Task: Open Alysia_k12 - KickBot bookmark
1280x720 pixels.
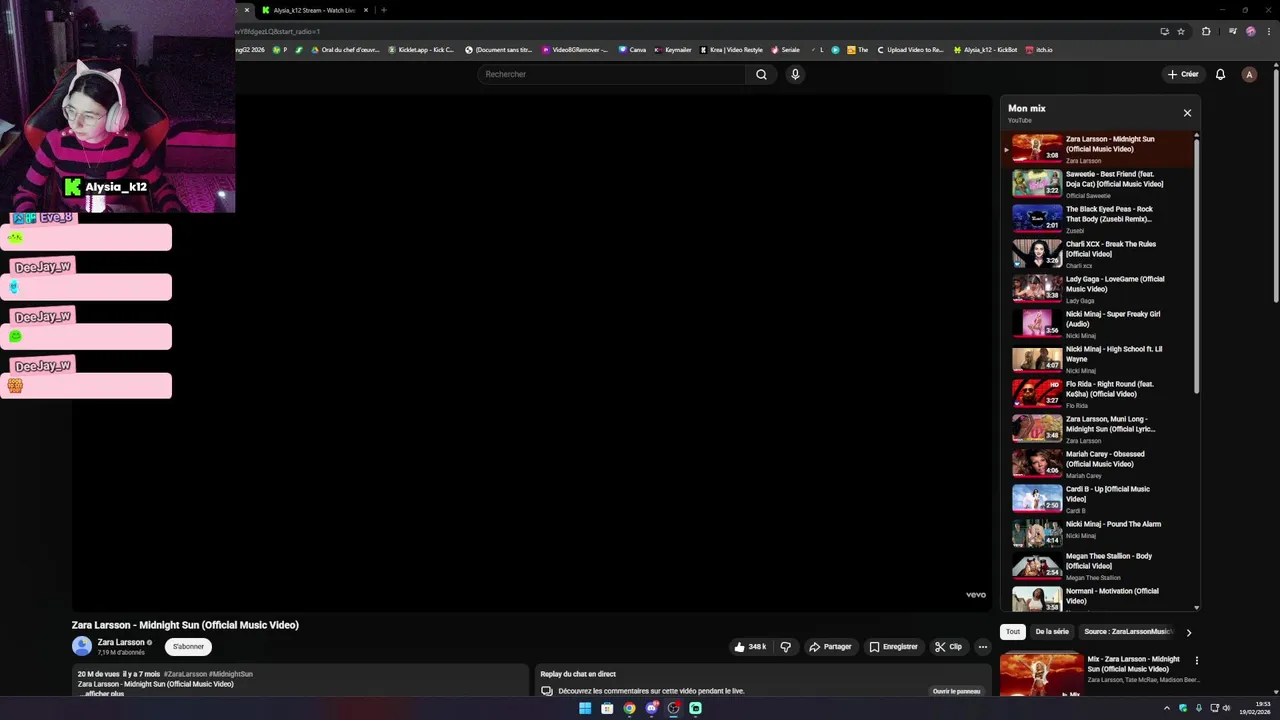Action: tap(985, 49)
